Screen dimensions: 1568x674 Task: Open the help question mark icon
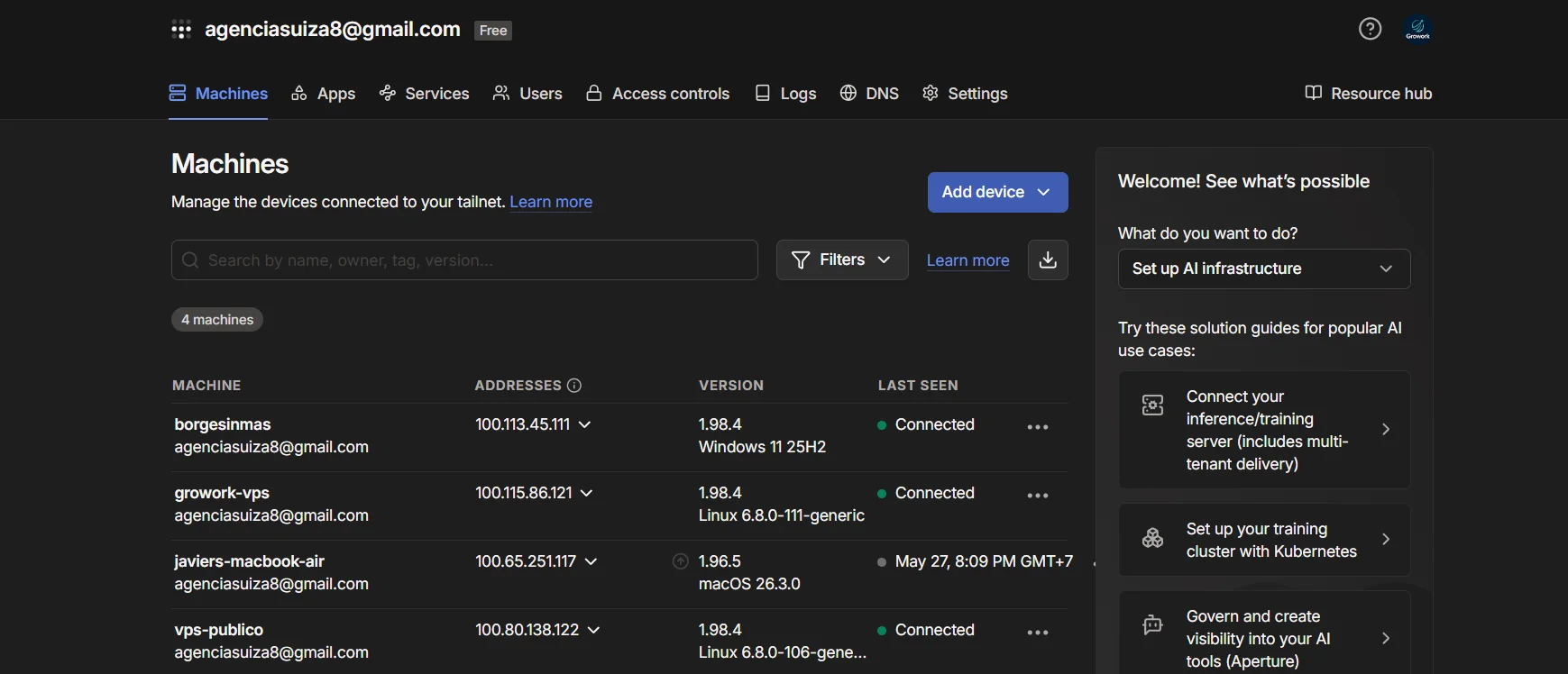tap(1370, 29)
